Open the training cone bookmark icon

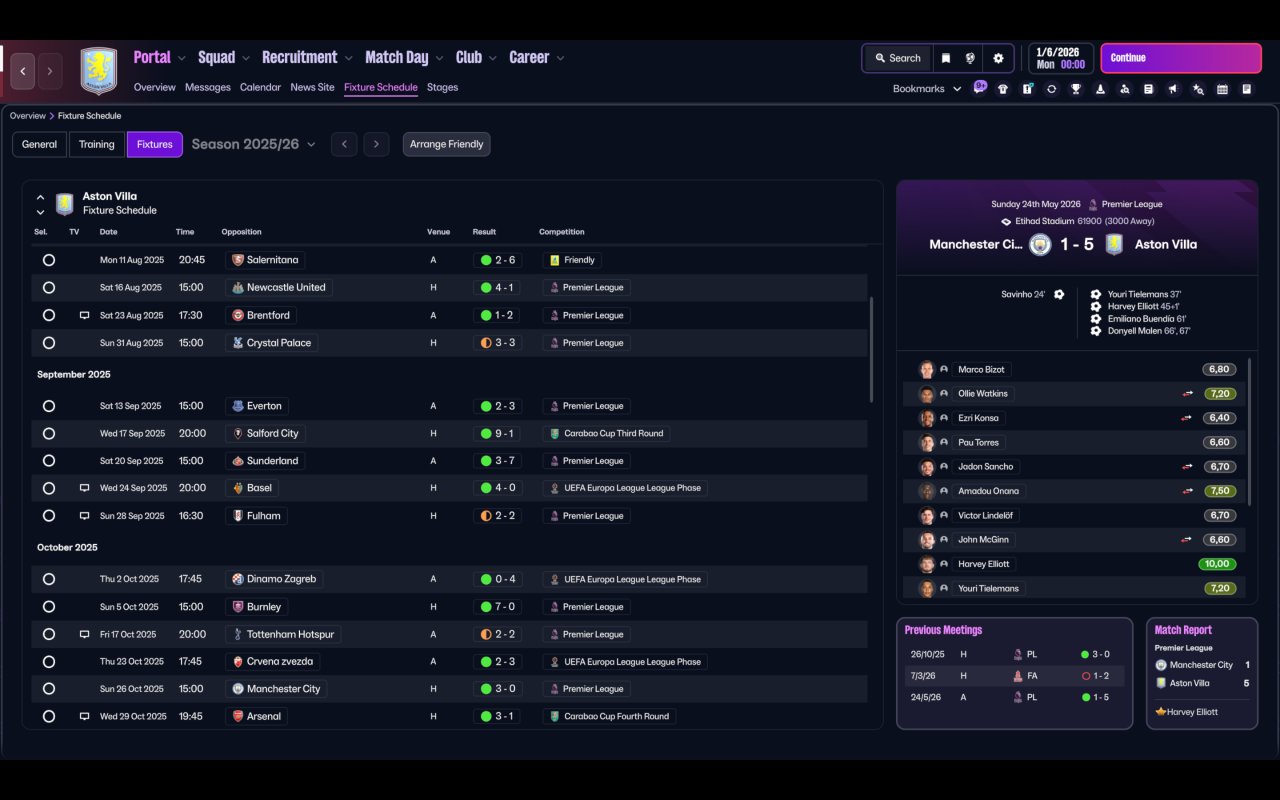pos(1100,89)
